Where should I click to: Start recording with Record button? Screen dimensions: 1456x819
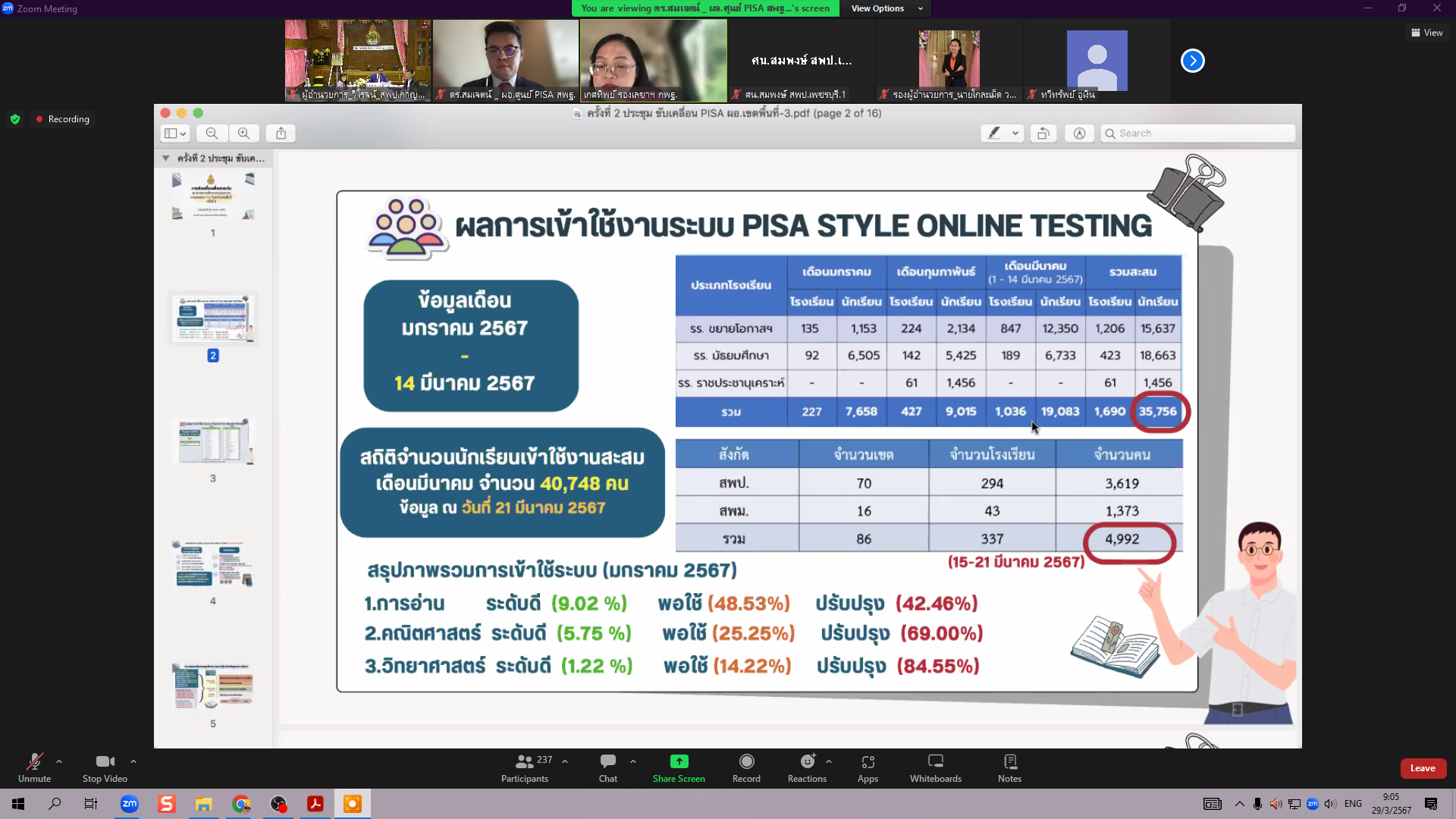[x=746, y=767]
